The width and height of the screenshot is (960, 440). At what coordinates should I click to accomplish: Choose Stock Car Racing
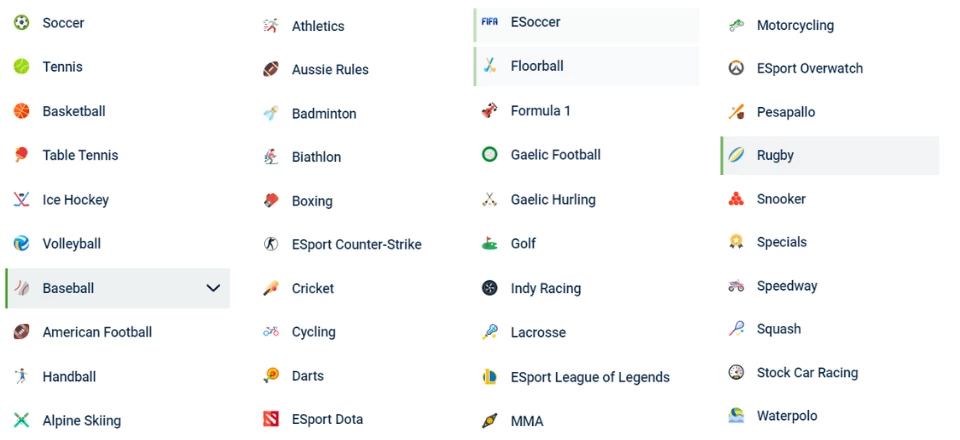[807, 373]
